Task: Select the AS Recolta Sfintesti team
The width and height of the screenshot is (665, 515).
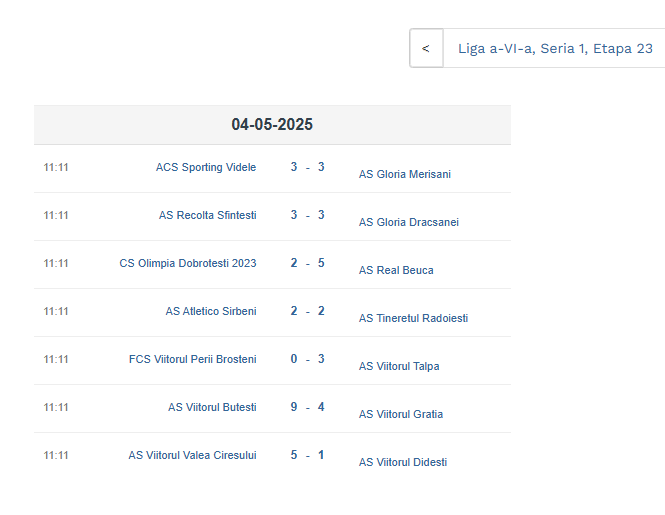Action: point(207,215)
